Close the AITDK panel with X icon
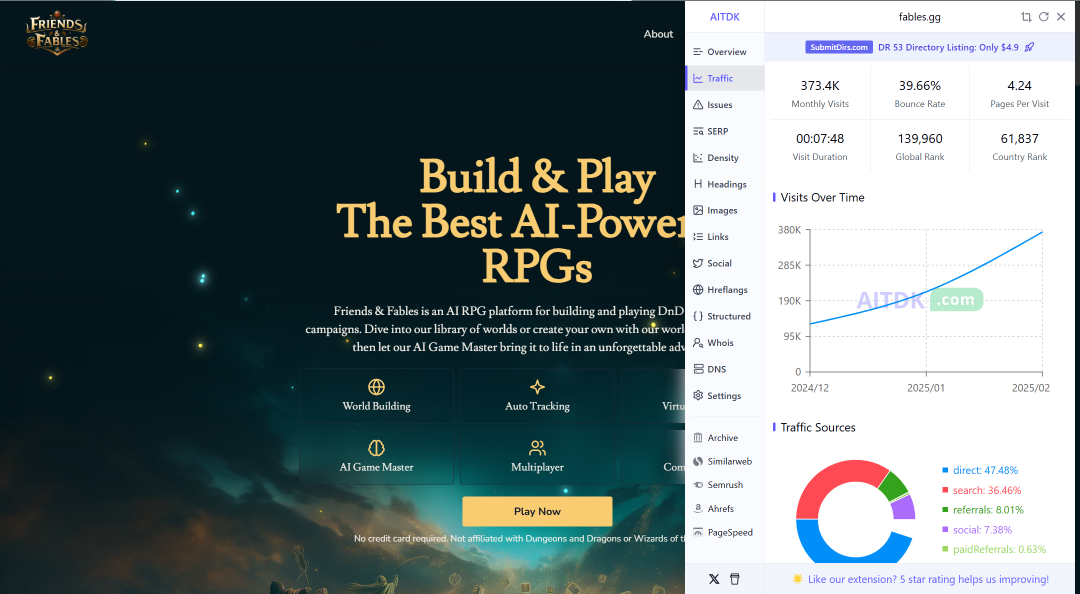This screenshot has height=594, width=1080. [x=1061, y=17]
